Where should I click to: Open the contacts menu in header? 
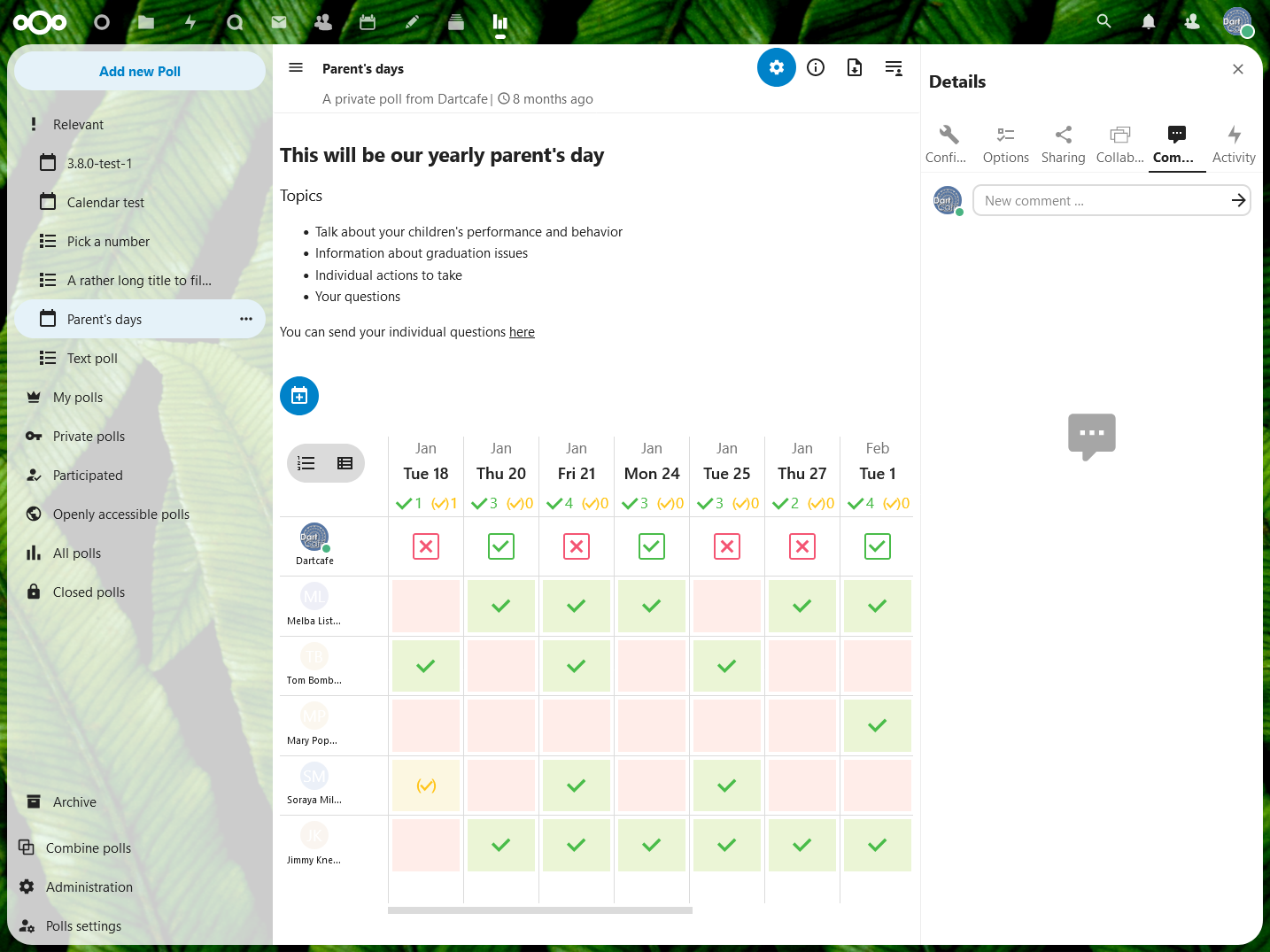(1192, 21)
